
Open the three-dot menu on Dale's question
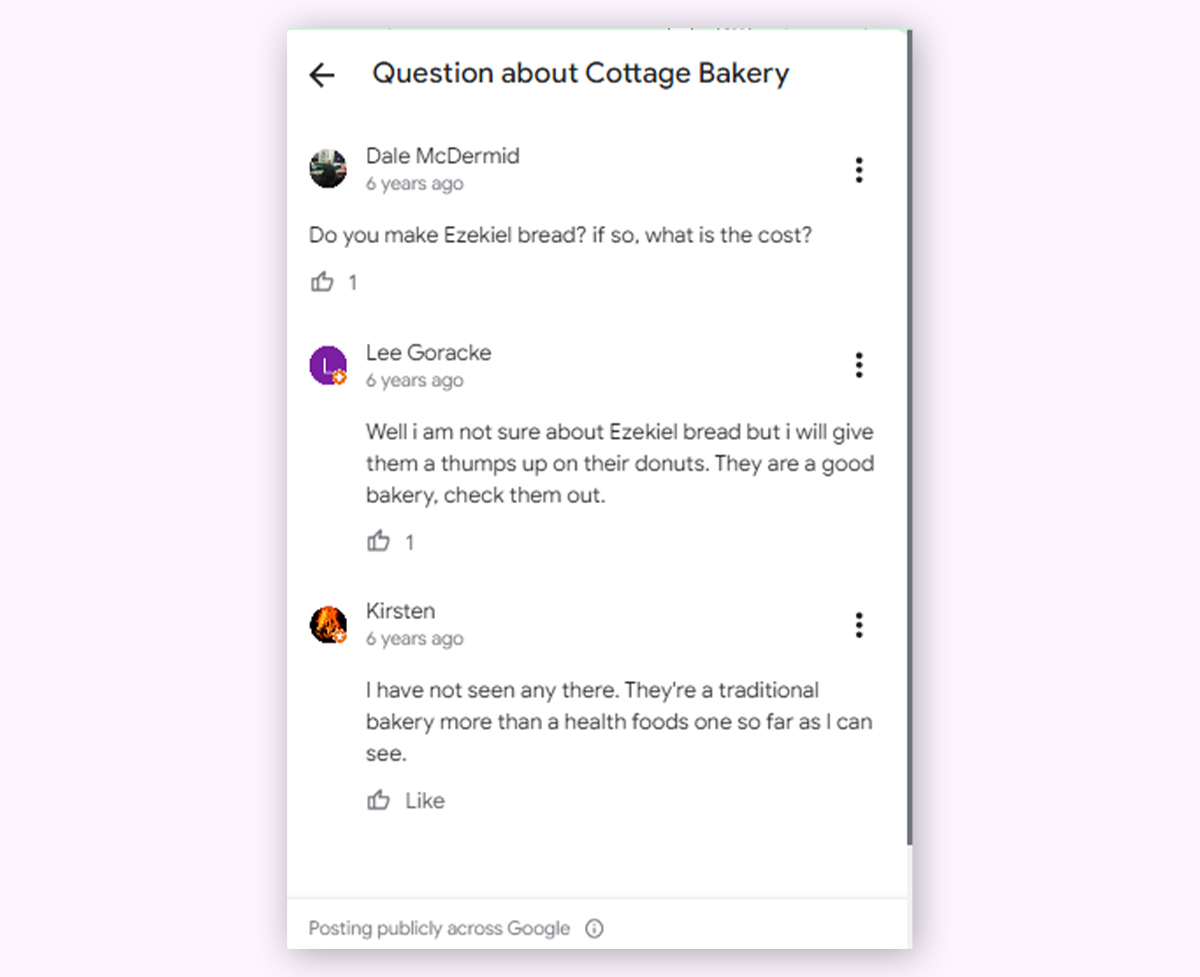[x=859, y=170]
